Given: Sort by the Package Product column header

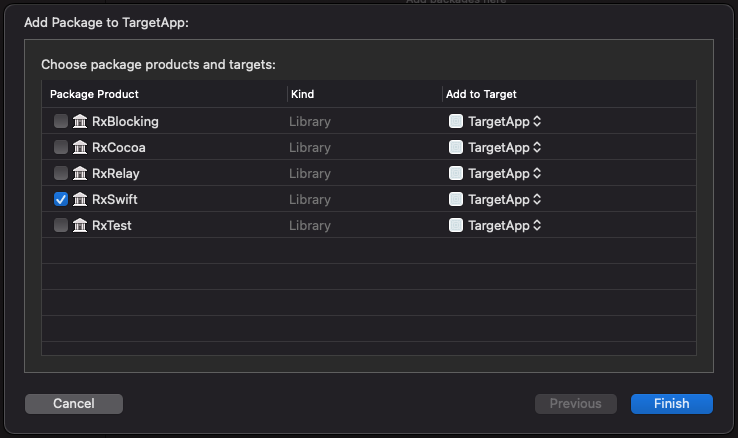Looking at the screenshot, I should click(x=94, y=94).
